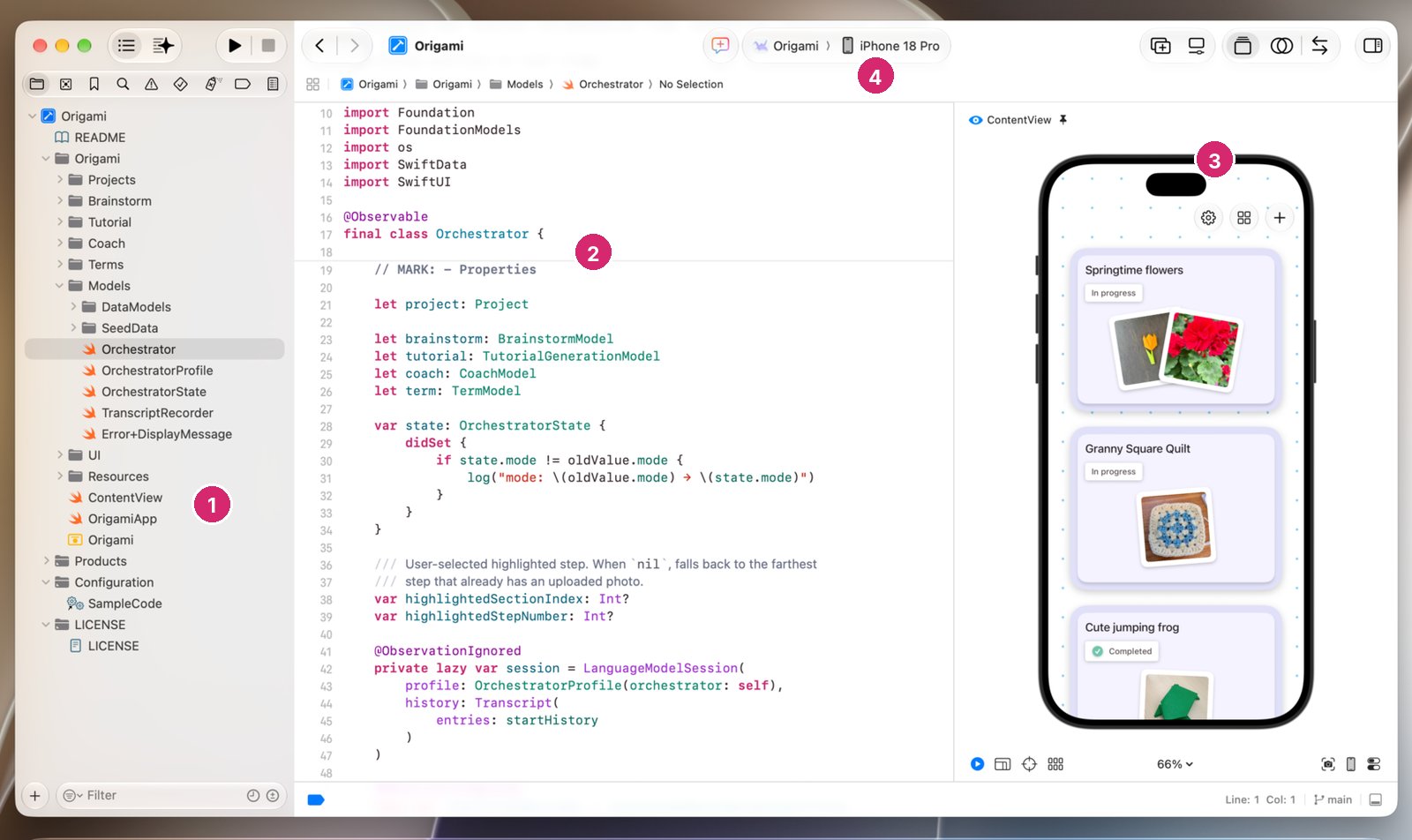The image size is (1412, 840).
Task: Toggle the debug area at bottom right
Action: (x=1375, y=799)
